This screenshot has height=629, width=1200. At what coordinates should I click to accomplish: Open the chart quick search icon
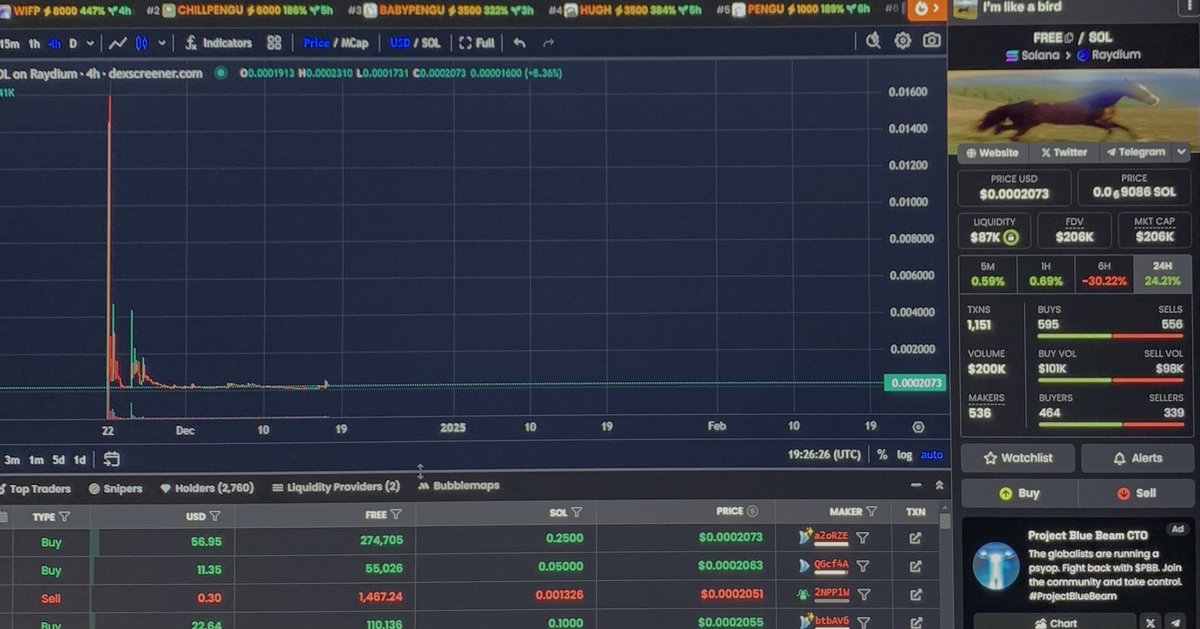click(873, 41)
